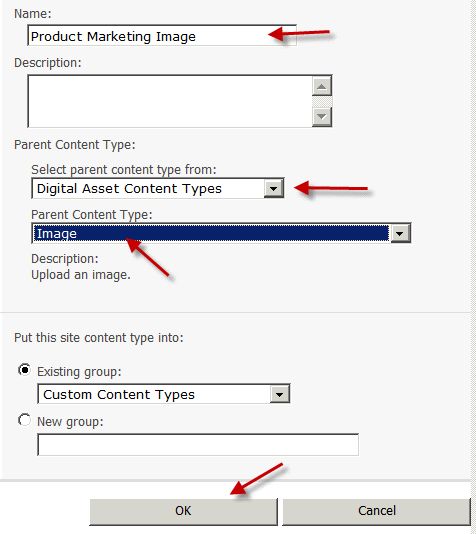Click the Existing group label text
The image size is (476, 534).
pyautogui.click(x=79, y=372)
